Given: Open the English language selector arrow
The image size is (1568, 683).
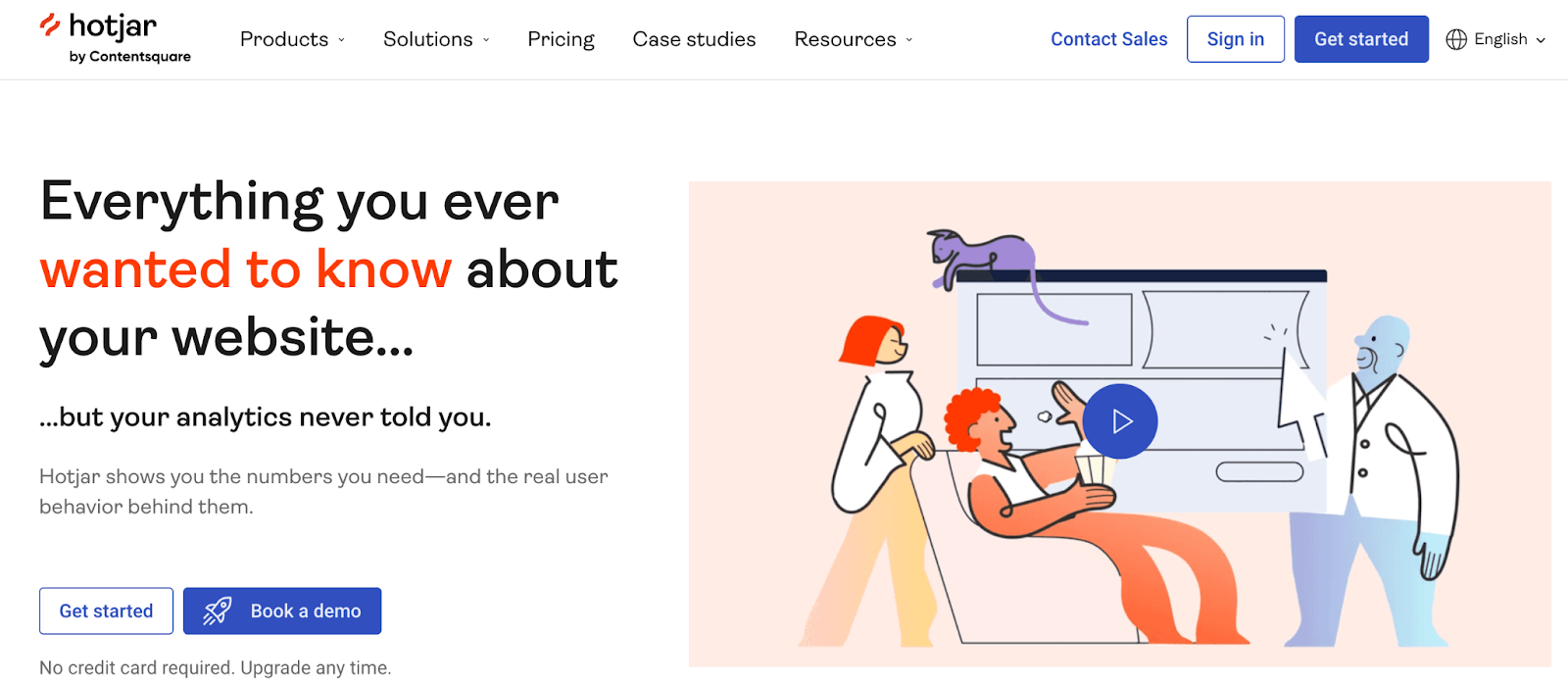Looking at the screenshot, I should click(x=1541, y=40).
